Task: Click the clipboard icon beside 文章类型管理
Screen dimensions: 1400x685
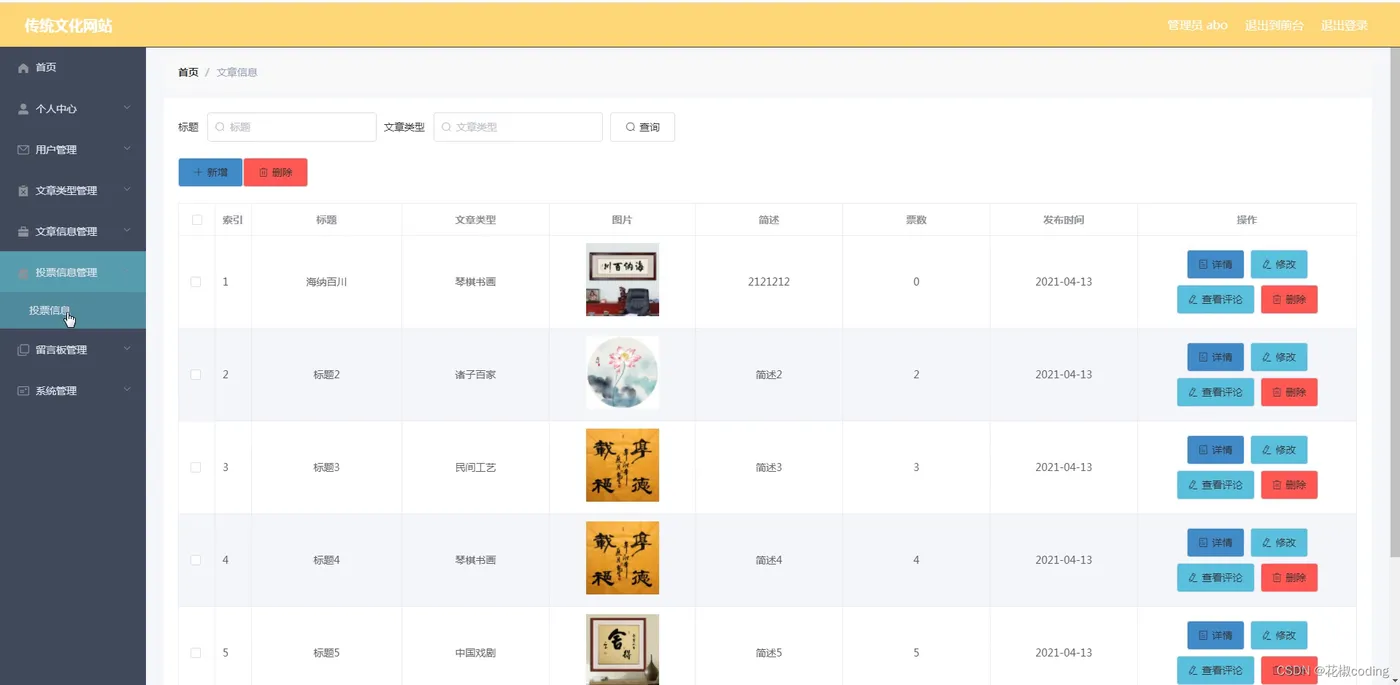Action: [23, 190]
